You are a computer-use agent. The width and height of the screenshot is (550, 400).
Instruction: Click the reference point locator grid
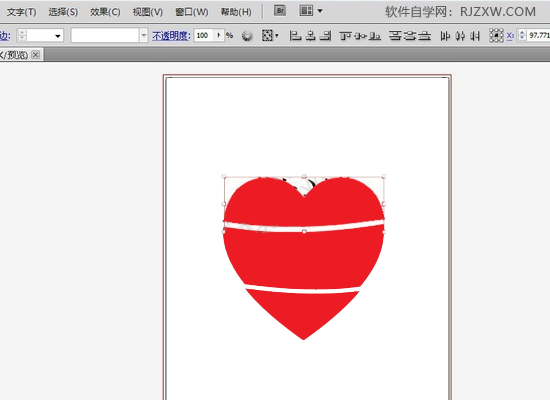[x=496, y=35]
